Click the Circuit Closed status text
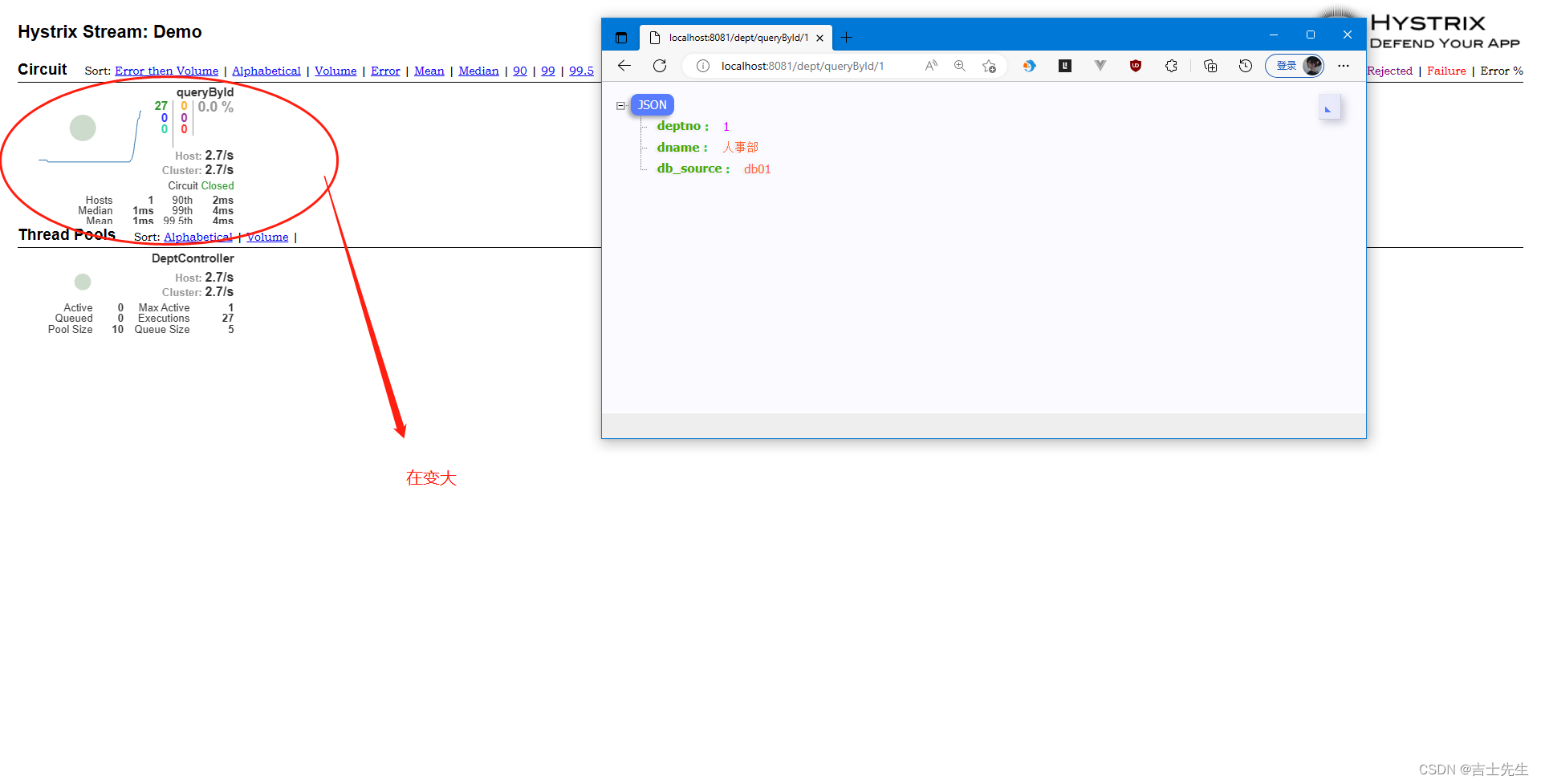The height and width of the screenshot is (784, 1541). coord(201,185)
